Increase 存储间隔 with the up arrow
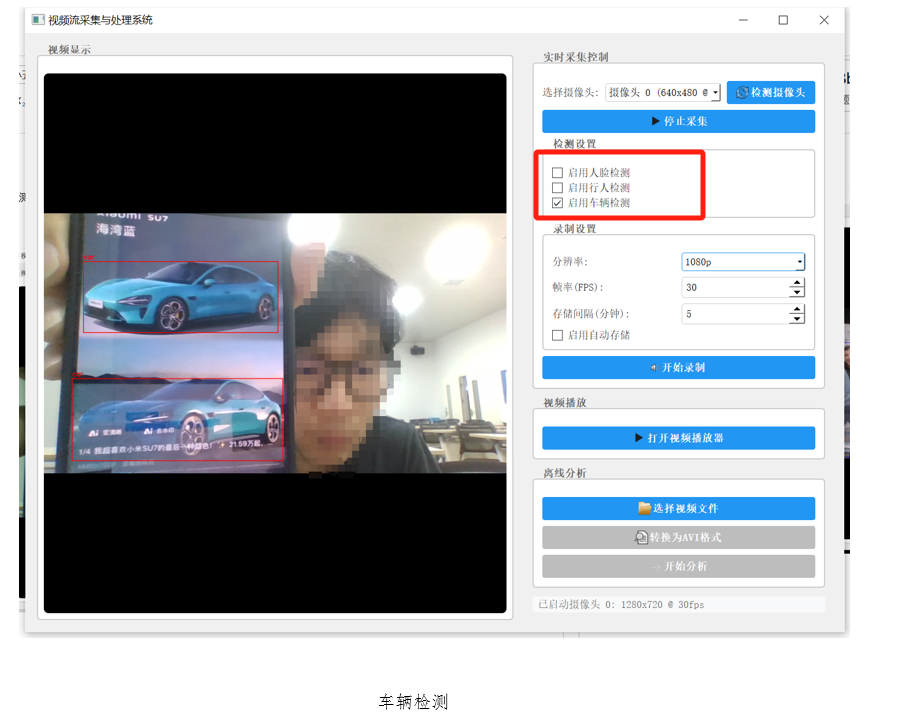 (797, 309)
